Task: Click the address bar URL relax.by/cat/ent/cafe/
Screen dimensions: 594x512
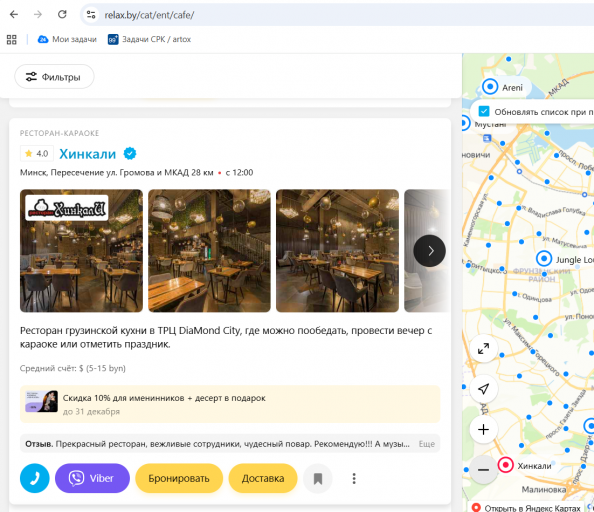Action: click(x=149, y=15)
